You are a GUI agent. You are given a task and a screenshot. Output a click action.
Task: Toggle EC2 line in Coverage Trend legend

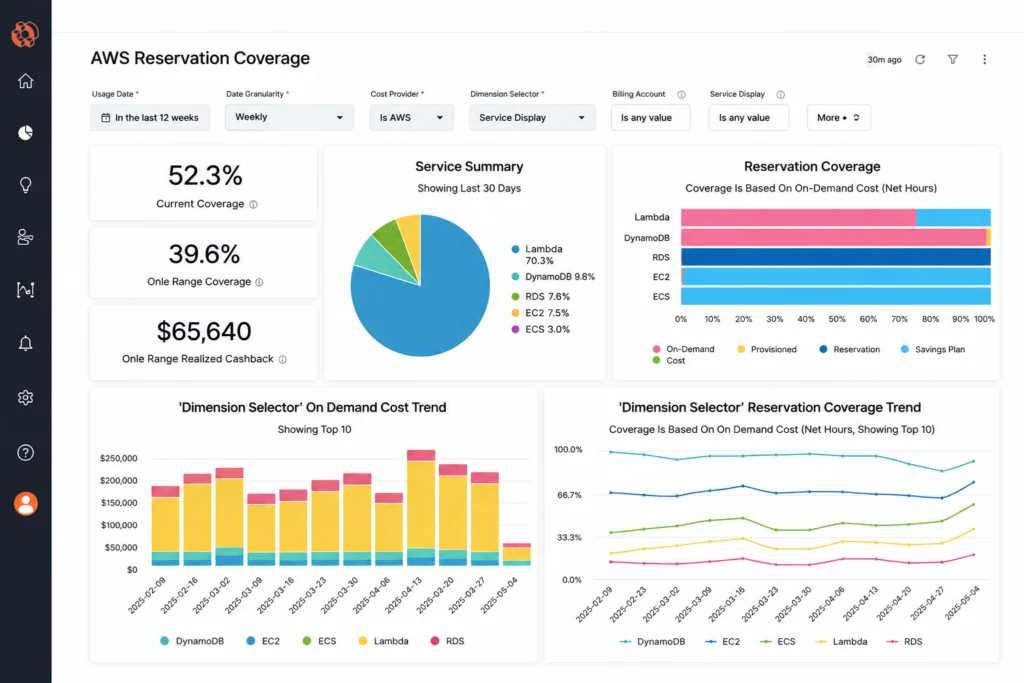coord(722,642)
